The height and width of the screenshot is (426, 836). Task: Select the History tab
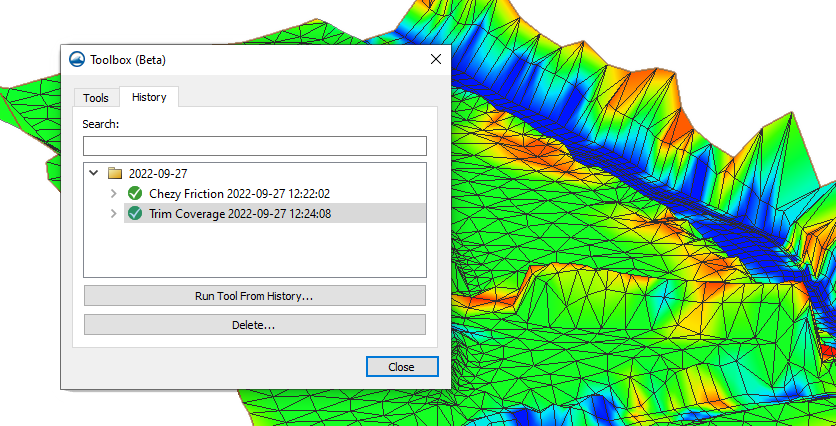[149, 97]
